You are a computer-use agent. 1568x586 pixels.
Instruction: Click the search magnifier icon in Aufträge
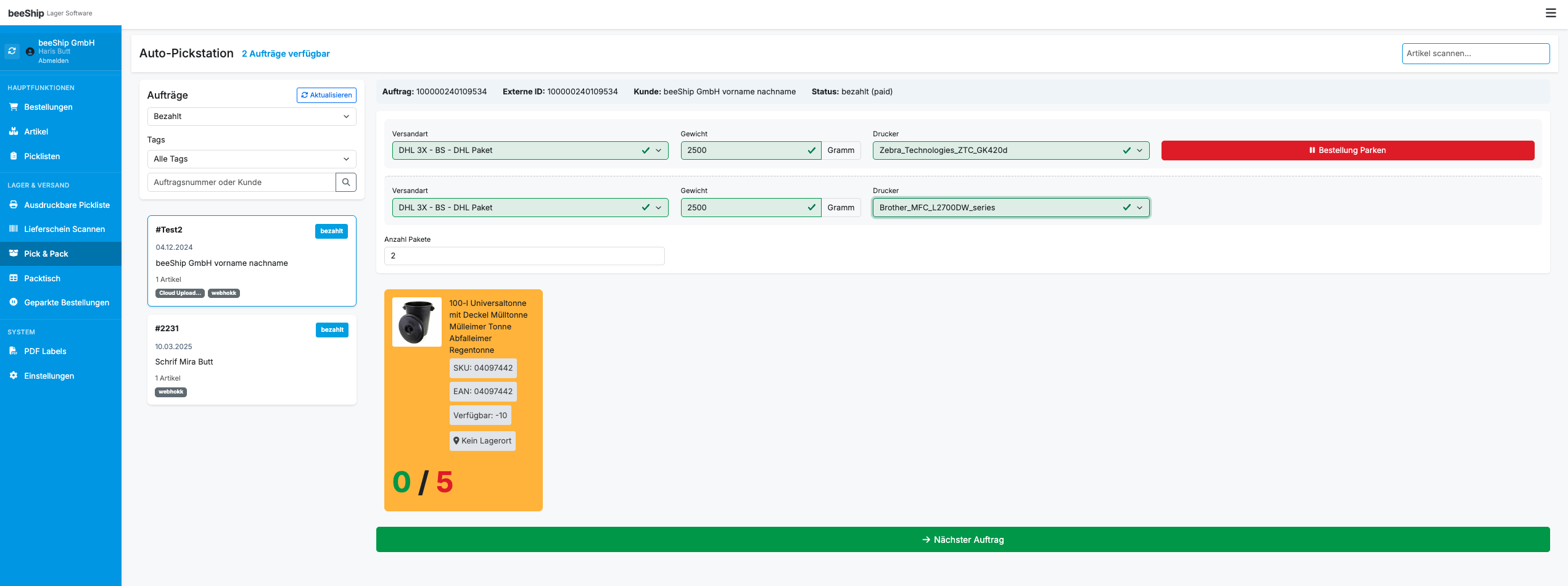[346, 183]
